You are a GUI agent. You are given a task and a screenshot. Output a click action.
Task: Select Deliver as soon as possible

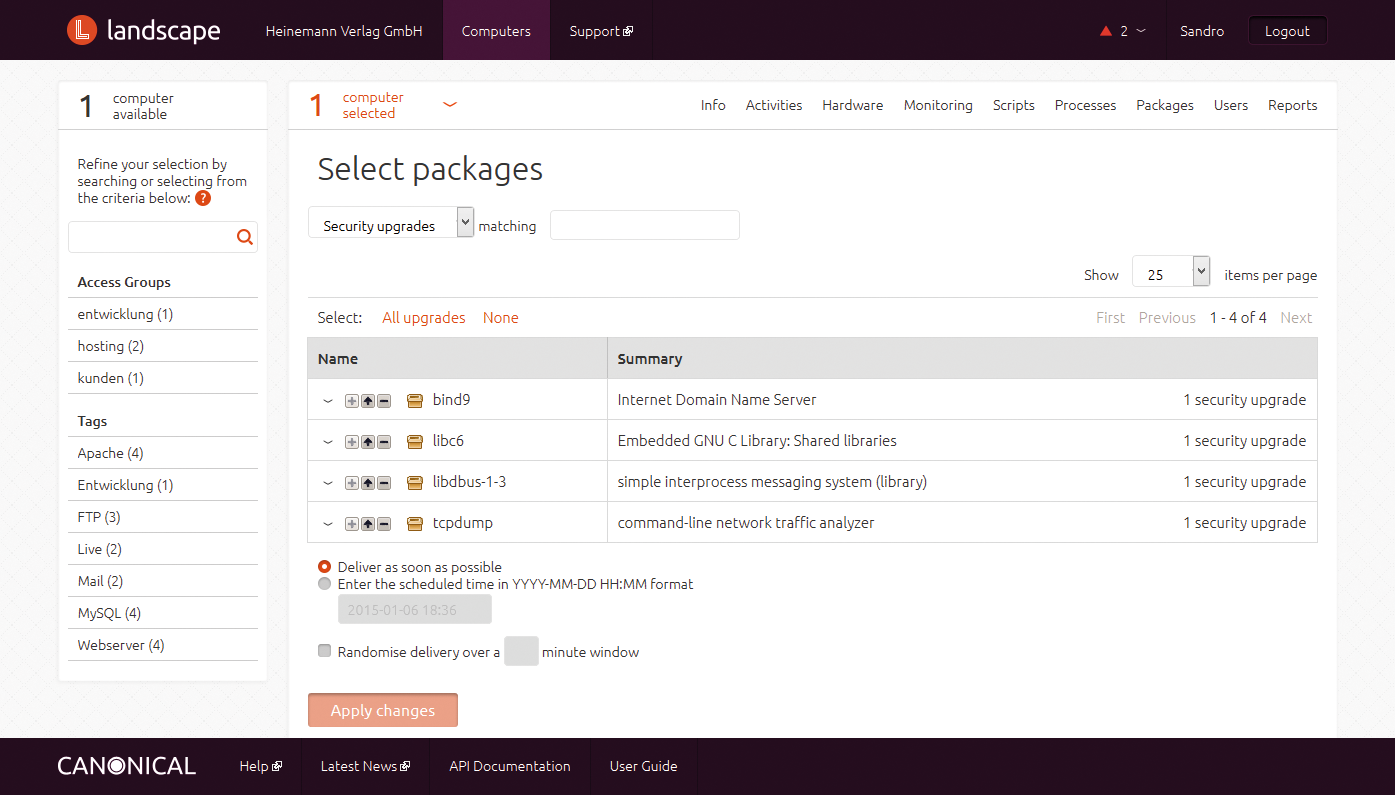tap(324, 566)
